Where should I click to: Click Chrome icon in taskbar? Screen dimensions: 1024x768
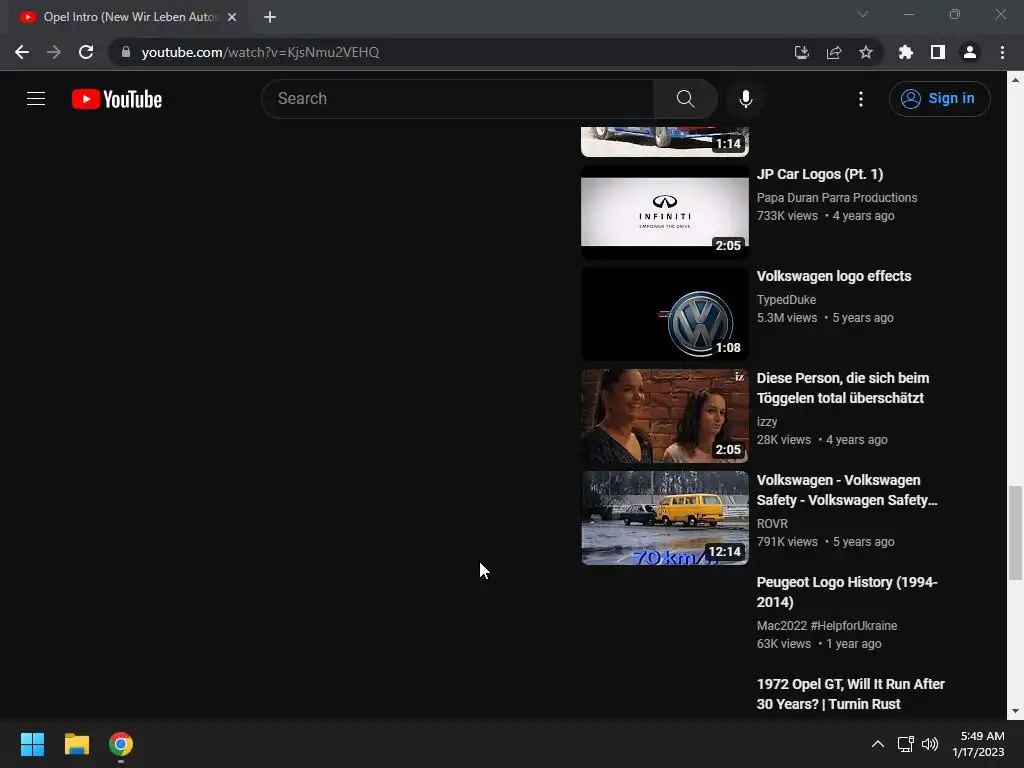tap(121, 744)
